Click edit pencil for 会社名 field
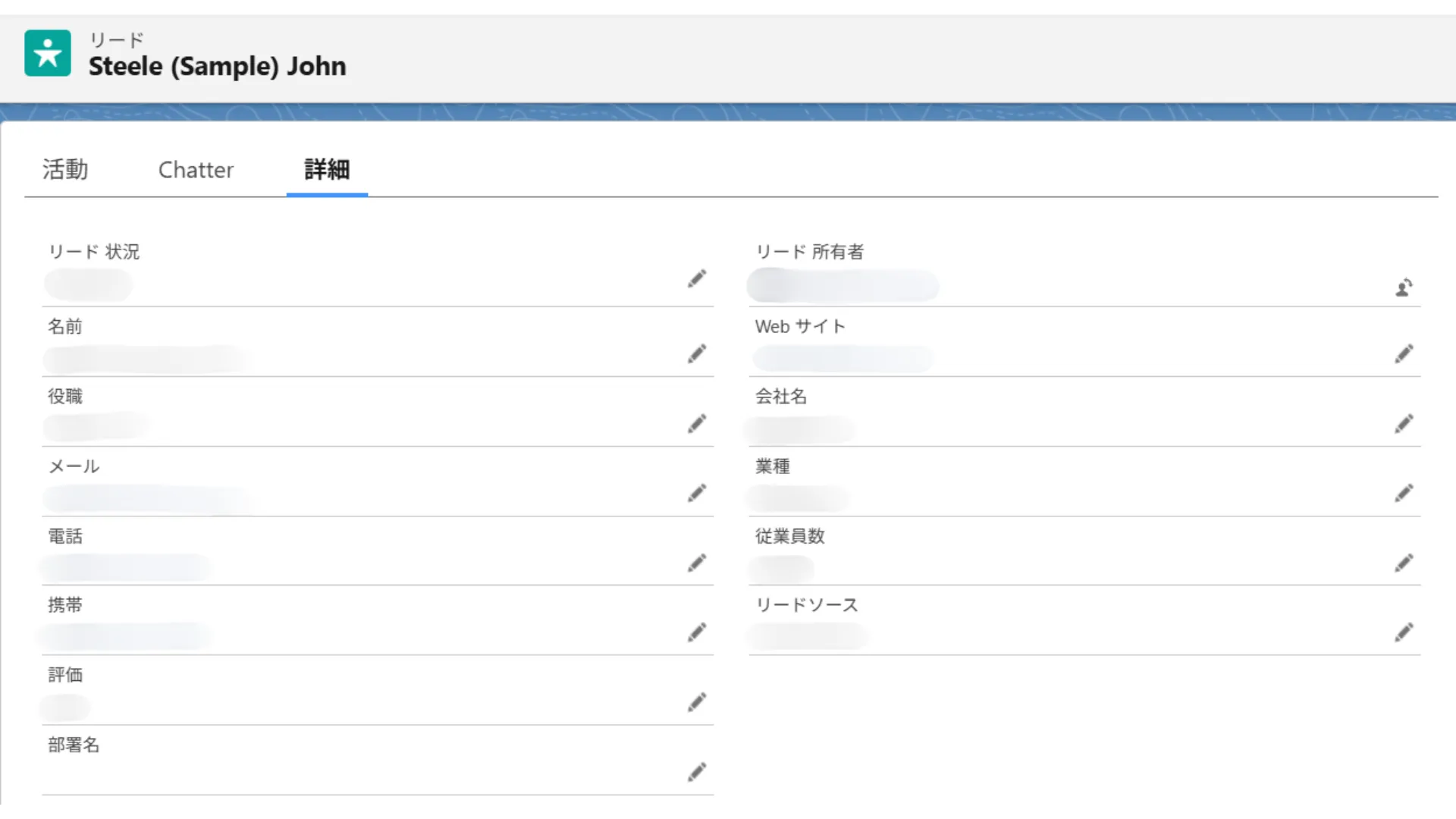 (1404, 424)
